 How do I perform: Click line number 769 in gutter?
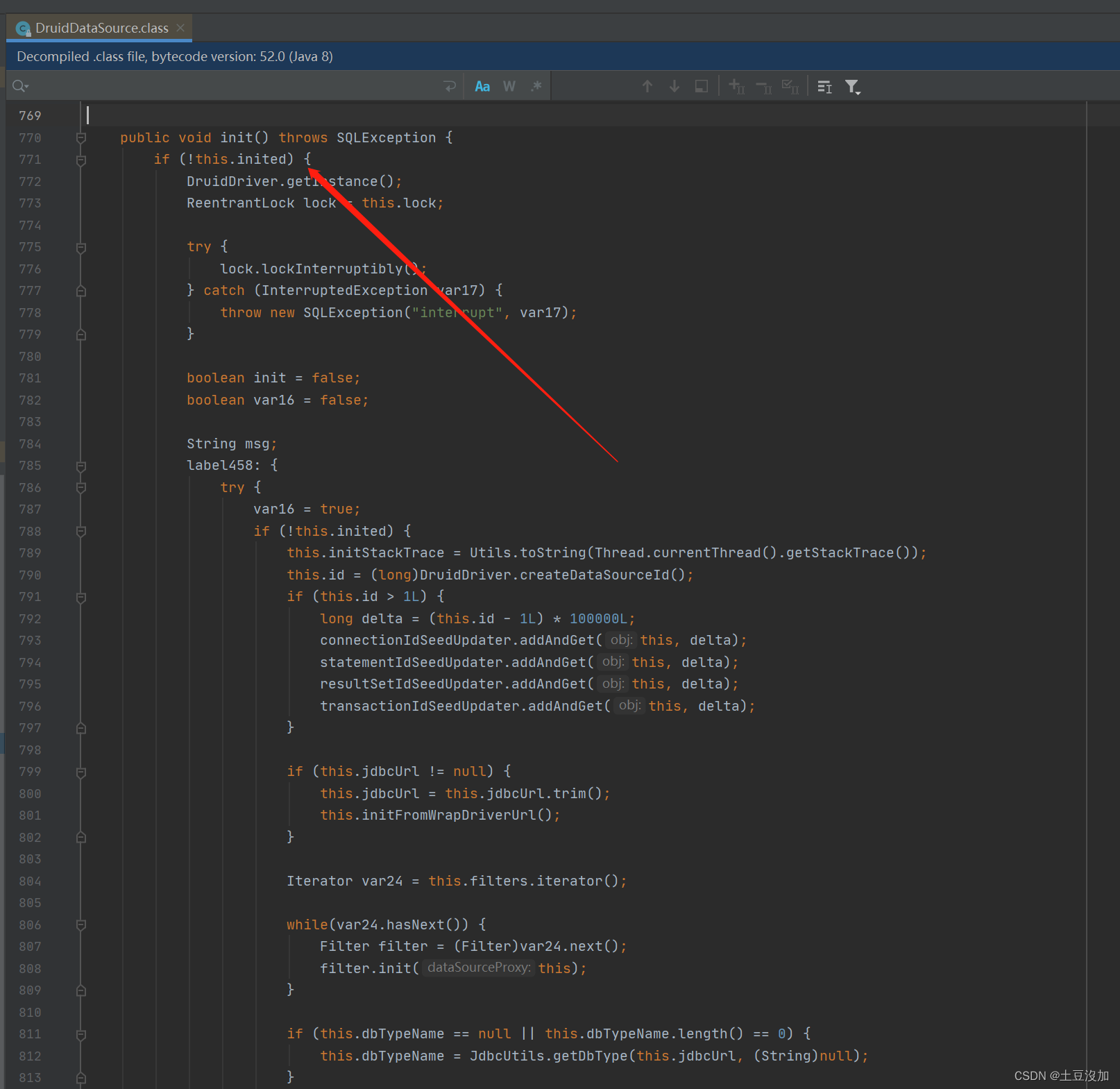(30, 116)
